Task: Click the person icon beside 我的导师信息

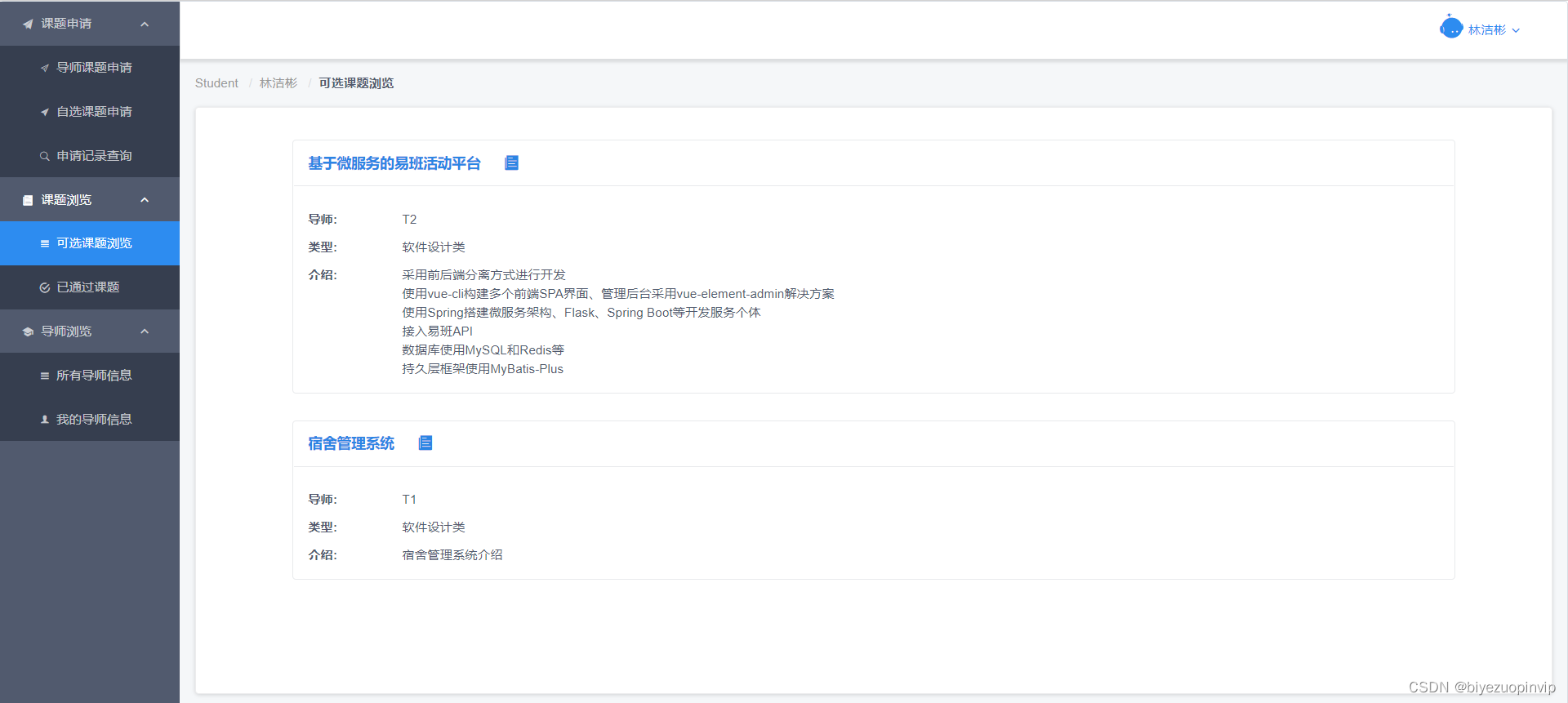Action: pos(45,420)
